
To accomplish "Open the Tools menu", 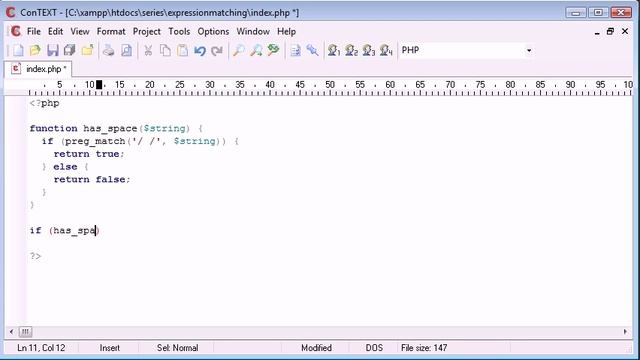I will click(x=179, y=31).
